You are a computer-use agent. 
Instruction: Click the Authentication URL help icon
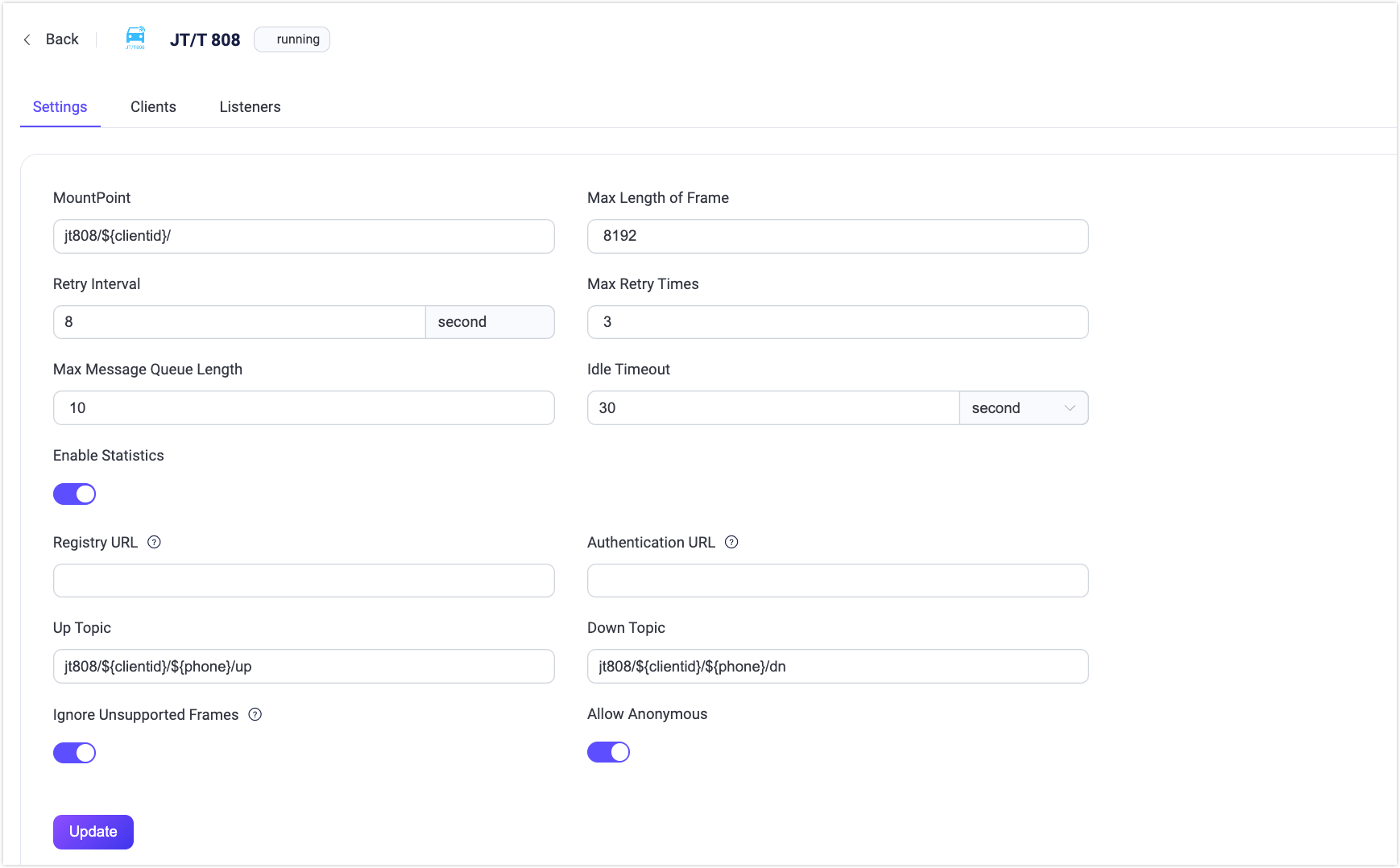[731, 542]
